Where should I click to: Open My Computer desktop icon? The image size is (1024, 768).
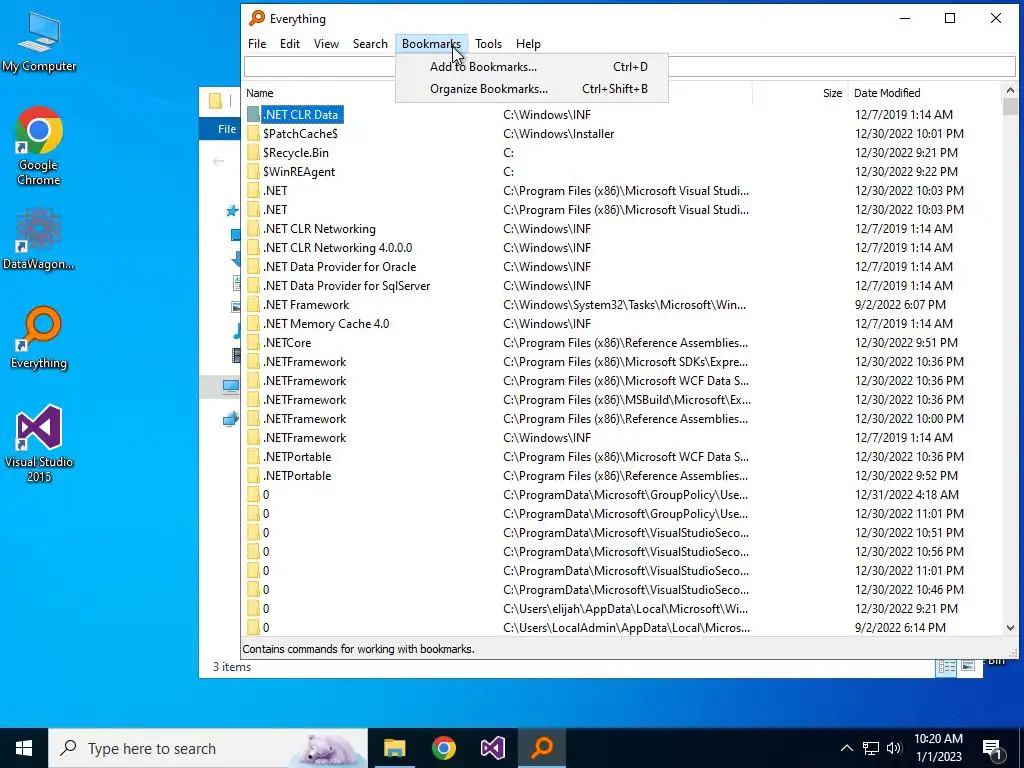point(39,41)
